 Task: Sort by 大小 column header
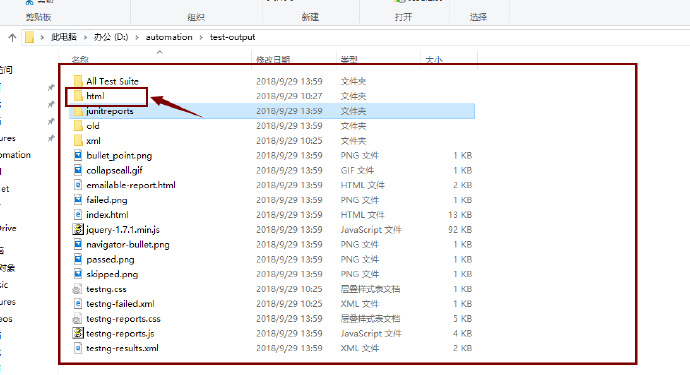[x=434, y=59]
